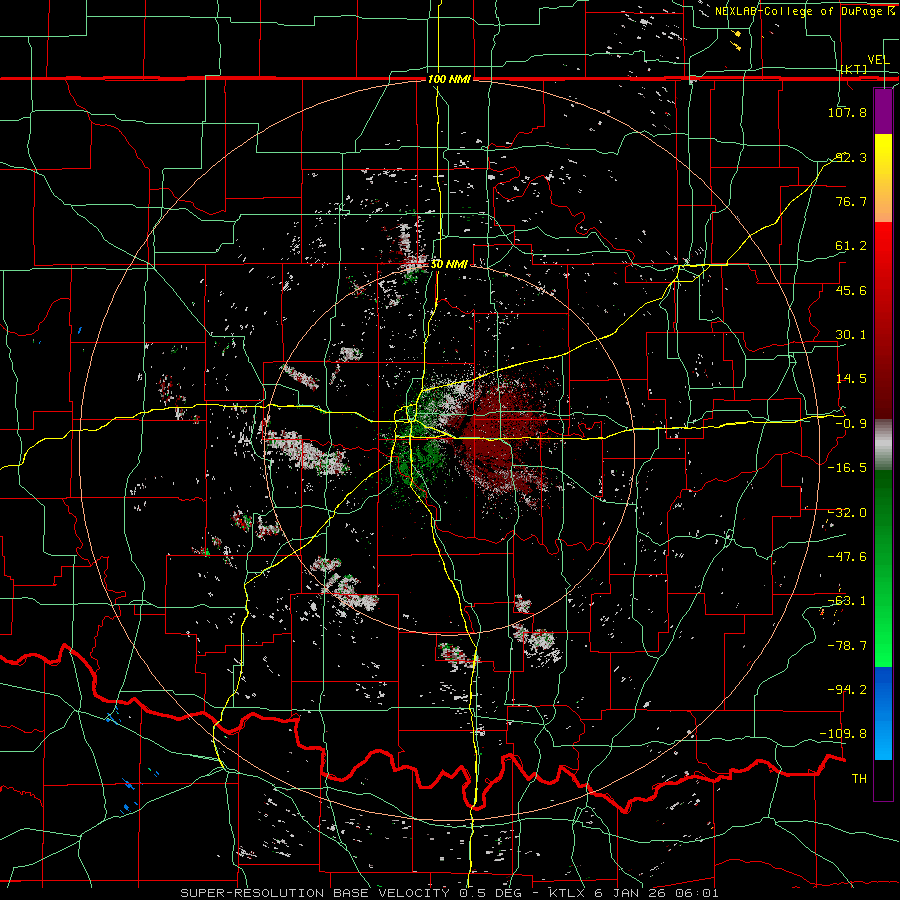Screen dimensions: 900x900
Task: Click the 14.5 velocity scale value
Action: click(x=851, y=379)
